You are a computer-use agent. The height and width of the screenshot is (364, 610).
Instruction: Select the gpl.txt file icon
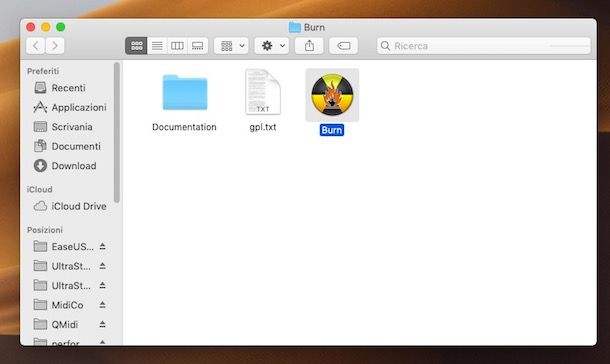click(x=263, y=92)
